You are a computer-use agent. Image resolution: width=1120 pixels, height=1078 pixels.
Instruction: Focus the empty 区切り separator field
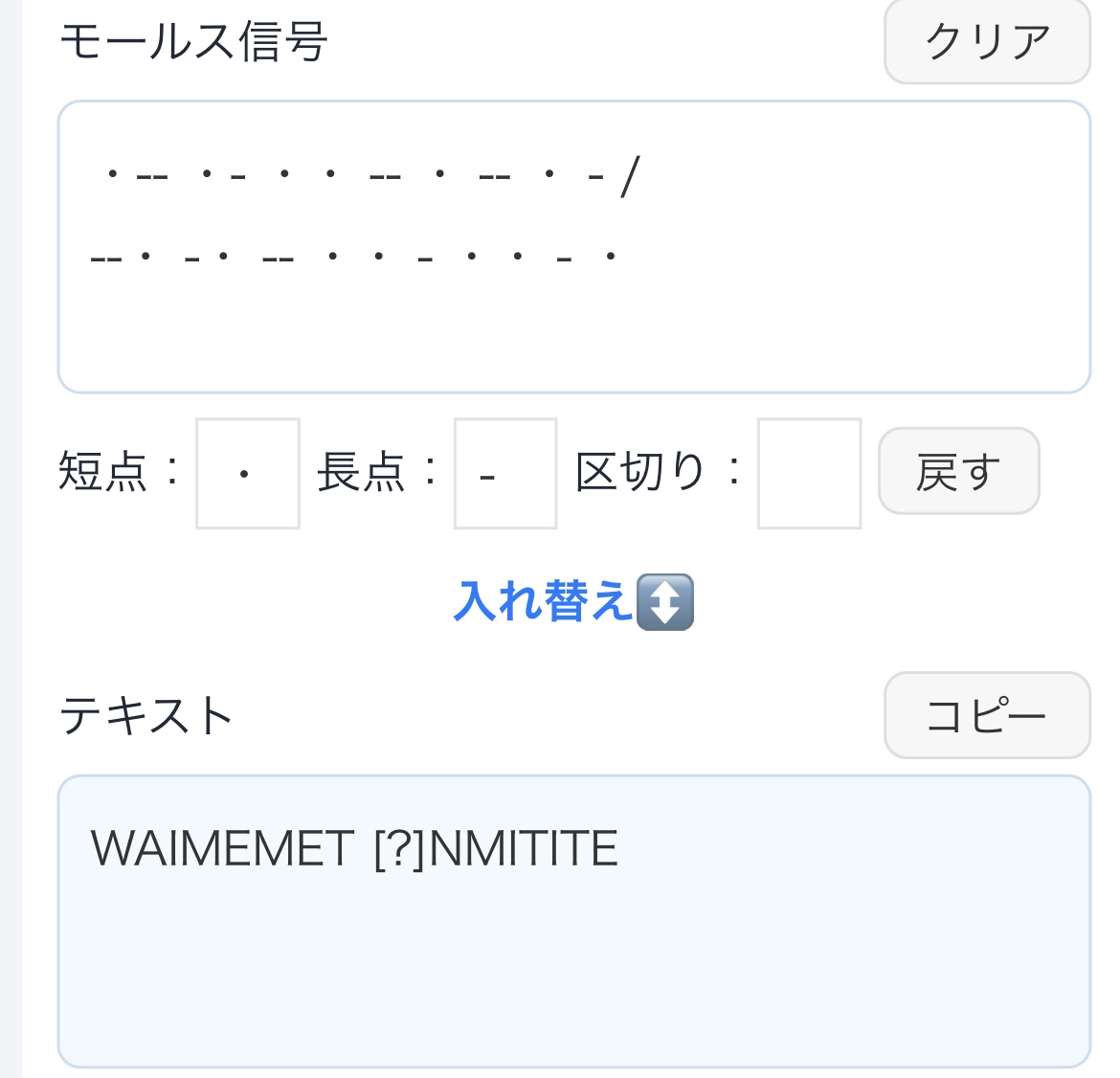point(809,473)
